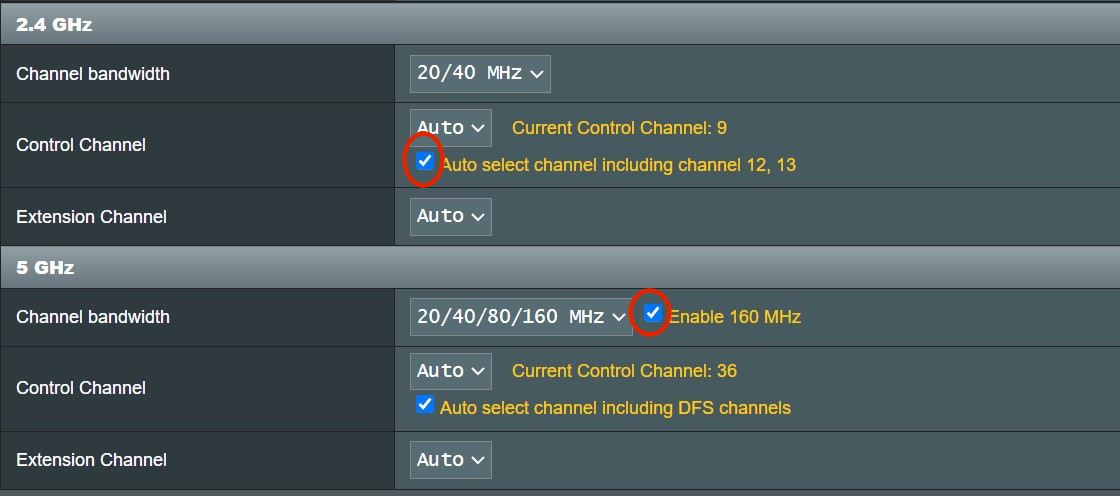Open the 20/40 MHz channel bandwidth dropdown
This screenshot has width=1120, height=496.
point(480,73)
